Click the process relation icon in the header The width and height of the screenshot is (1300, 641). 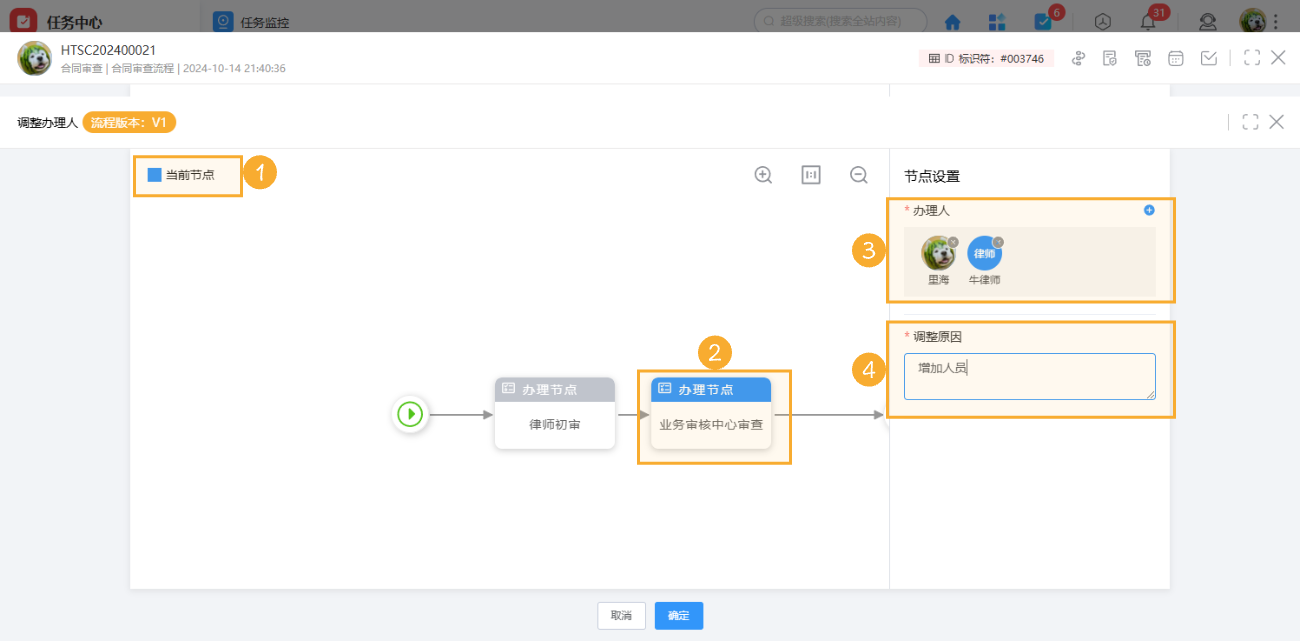point(1078,58)
